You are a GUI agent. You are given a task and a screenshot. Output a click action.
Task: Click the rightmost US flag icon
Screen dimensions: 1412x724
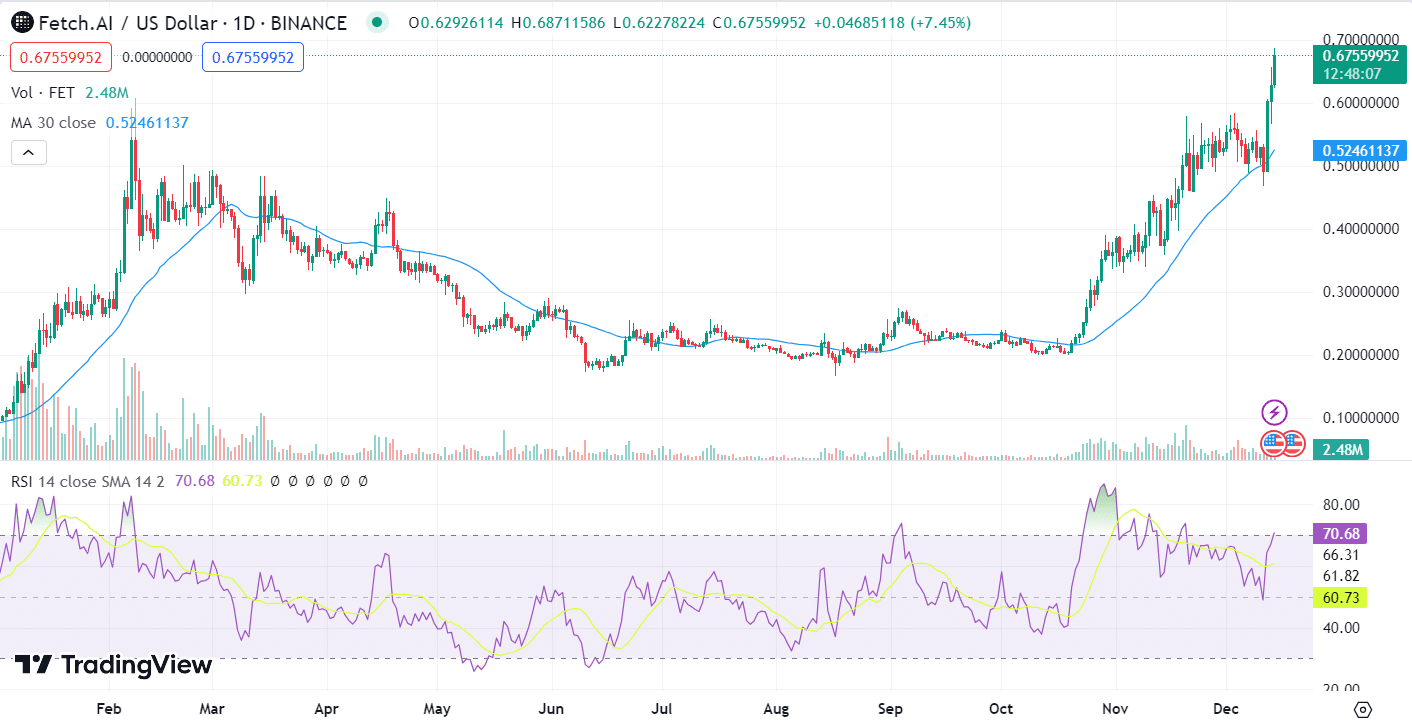click(x=1293, y=444)
